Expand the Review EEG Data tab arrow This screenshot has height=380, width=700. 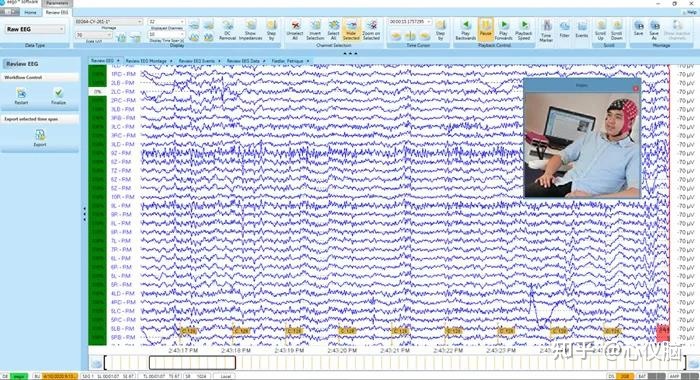[264, 61]
